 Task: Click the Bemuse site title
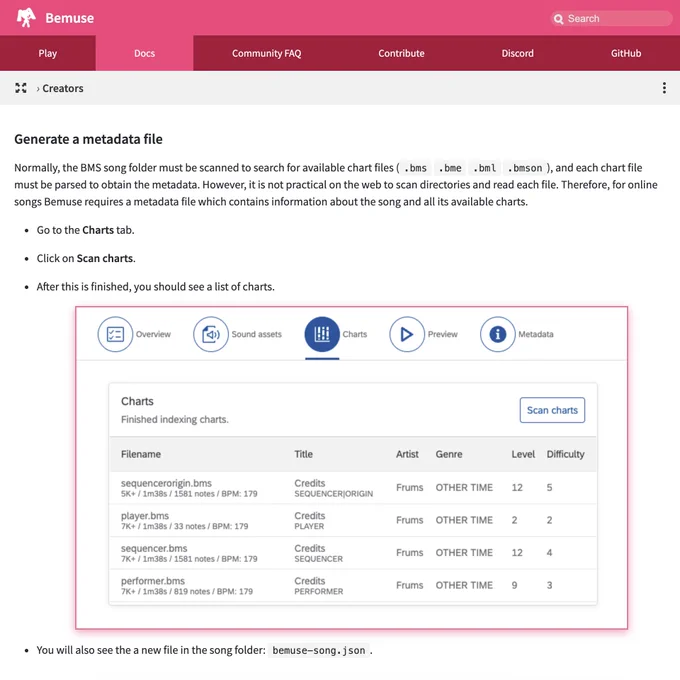pos(69,18)
